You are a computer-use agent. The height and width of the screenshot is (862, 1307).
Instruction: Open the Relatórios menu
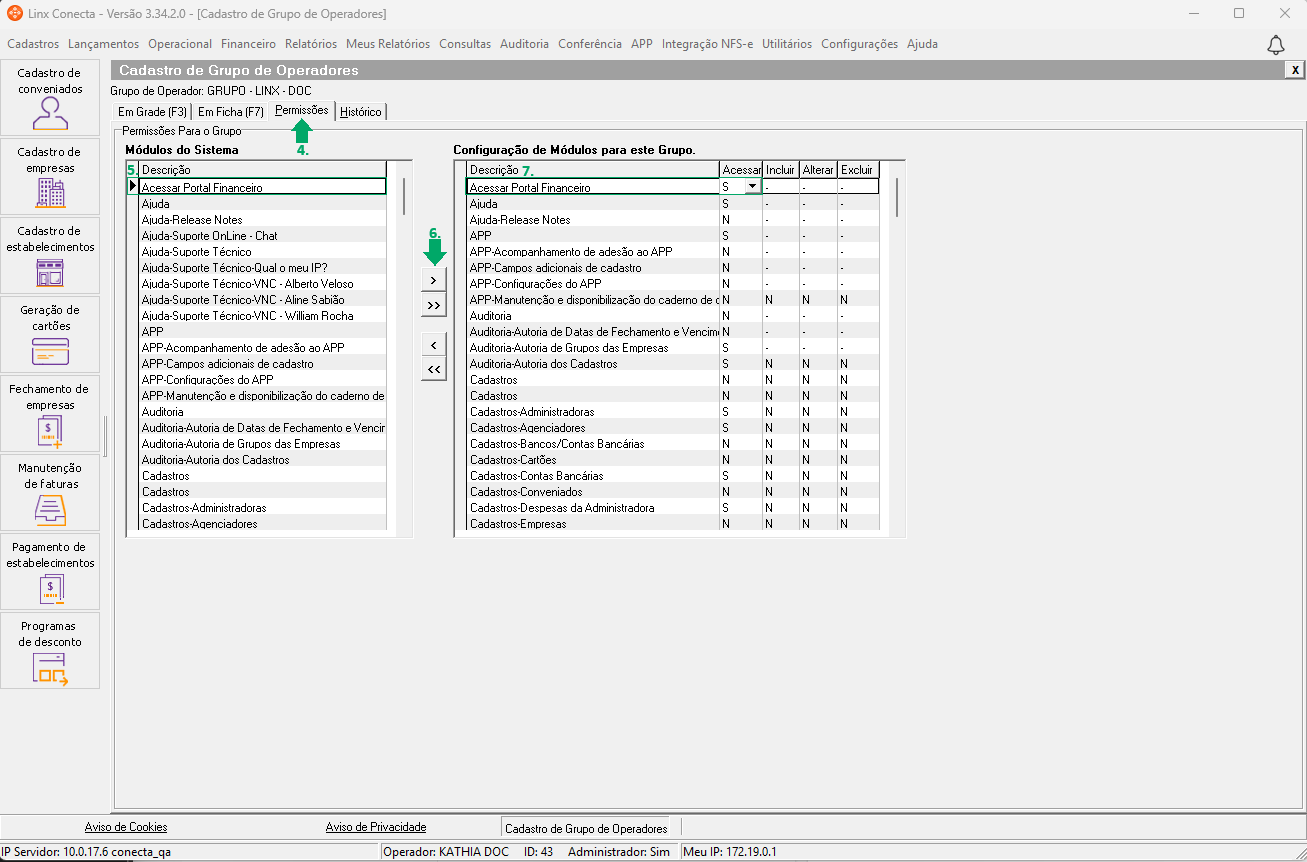pos(311,44)
